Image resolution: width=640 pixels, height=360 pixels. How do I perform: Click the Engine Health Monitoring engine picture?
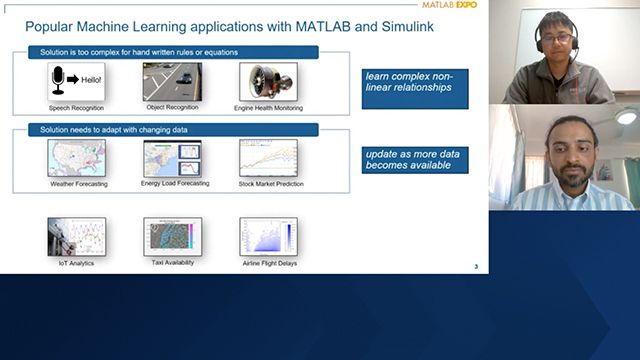tap(268, 82)
